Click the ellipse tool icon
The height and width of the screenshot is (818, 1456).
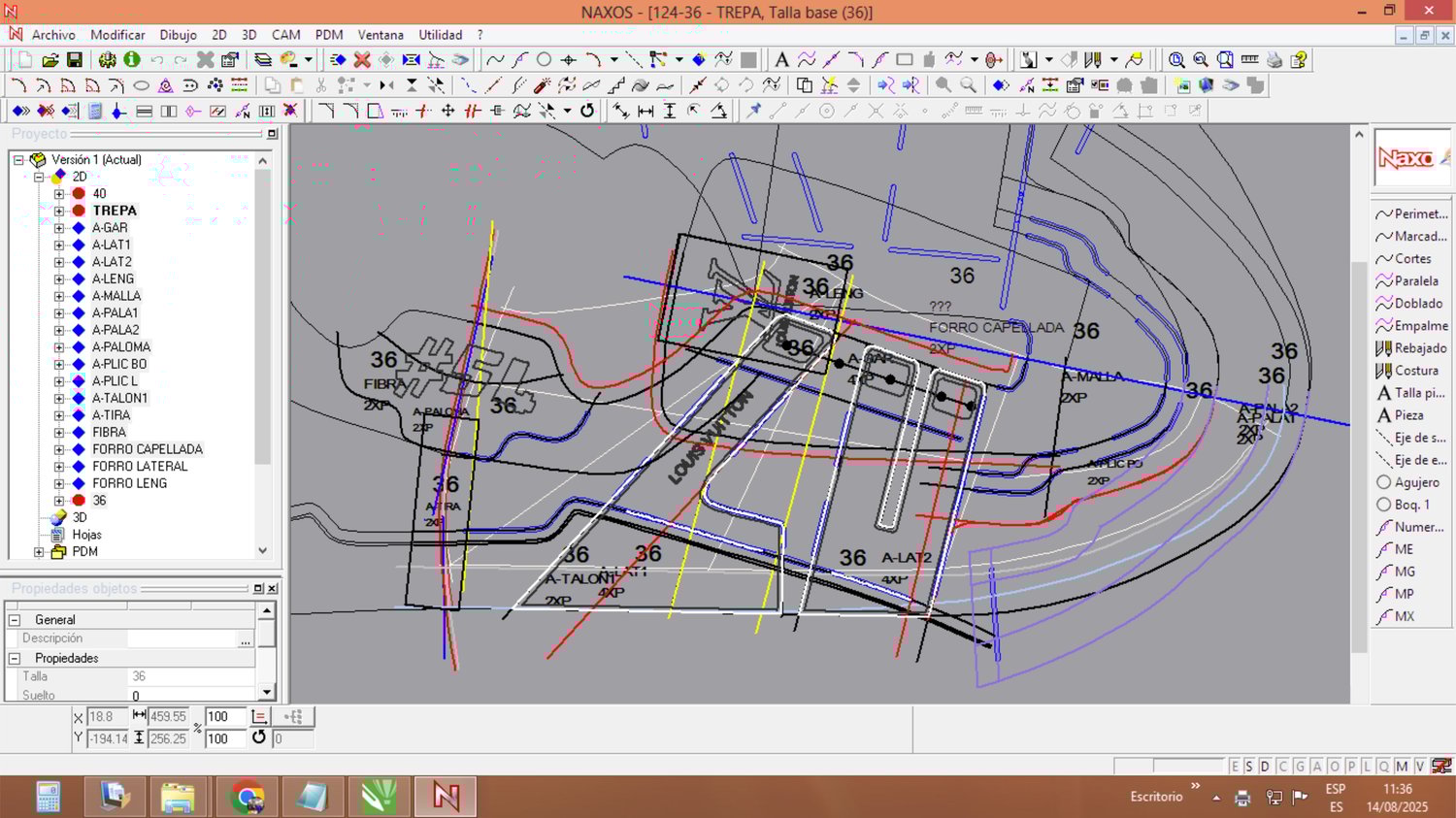coord(141,85)
